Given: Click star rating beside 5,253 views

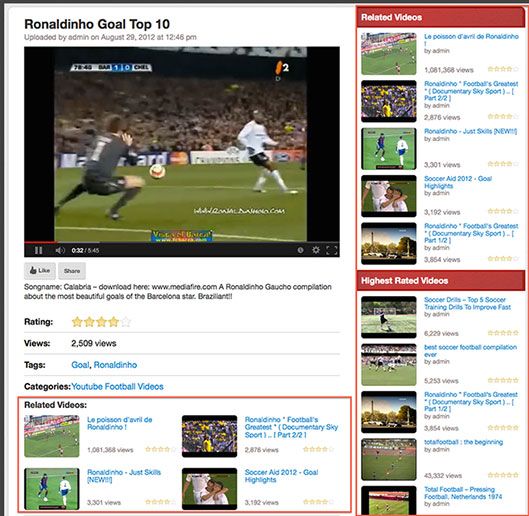Looking at the screenshot, I should [x=503, y=380].
